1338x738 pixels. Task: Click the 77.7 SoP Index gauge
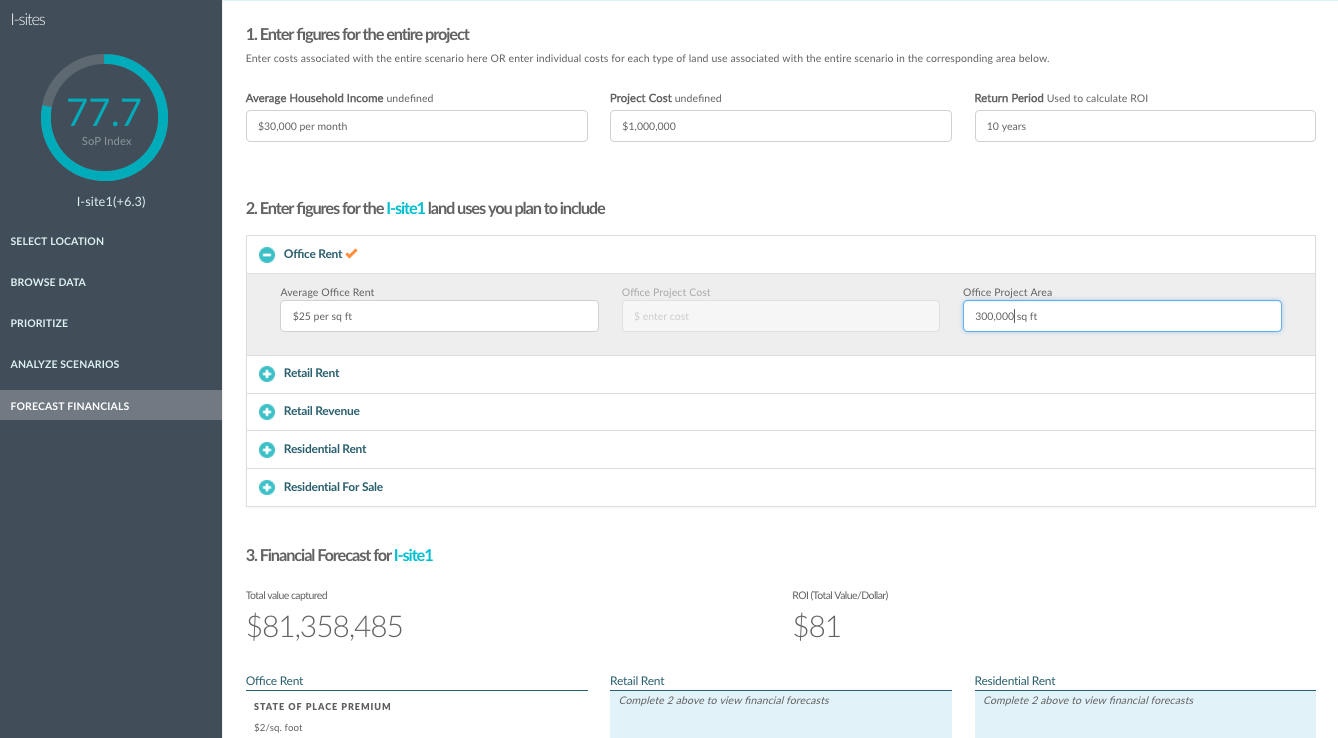pos(105,118)
